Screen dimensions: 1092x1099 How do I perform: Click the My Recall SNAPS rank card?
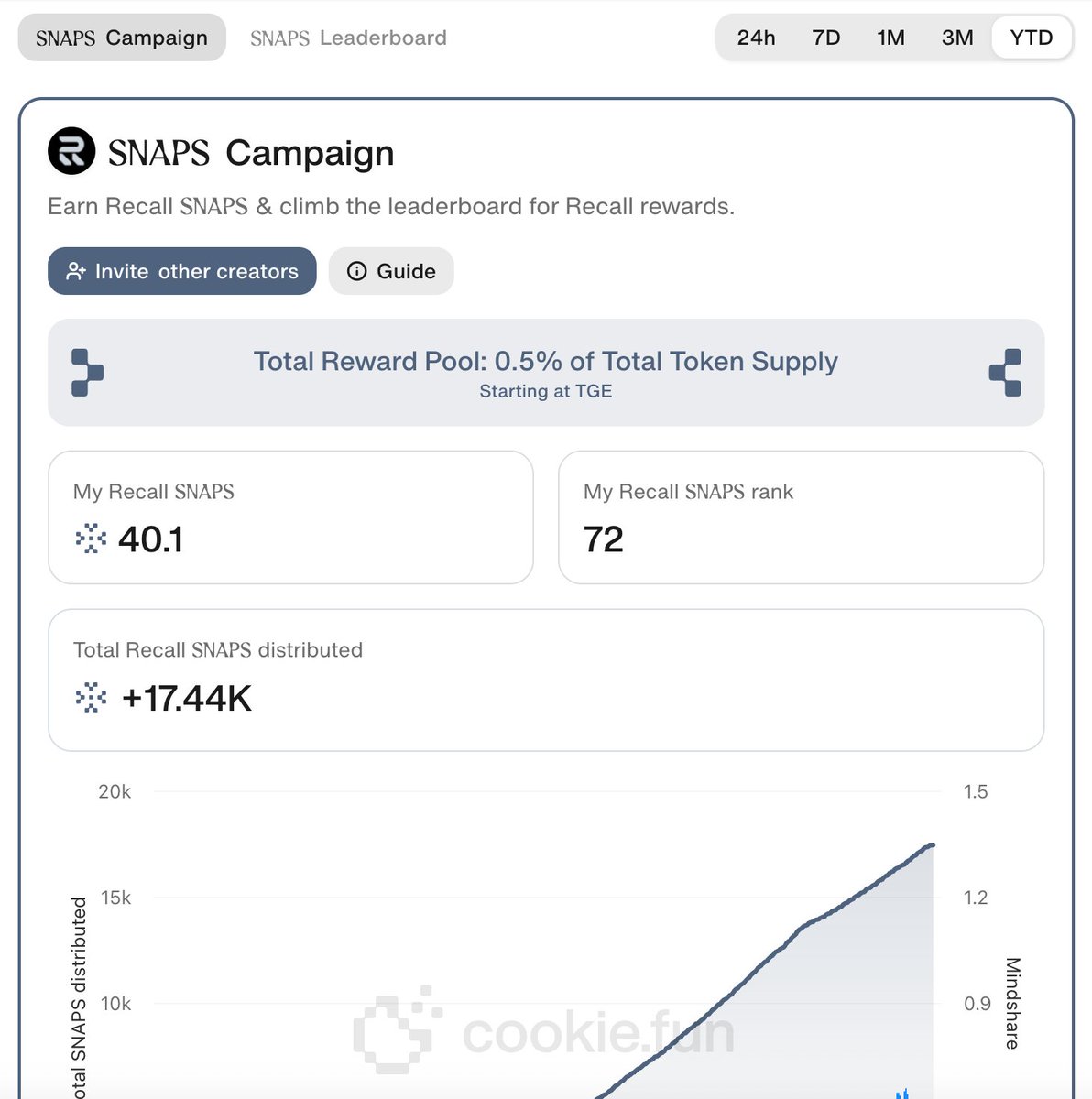click(x=801, y=517)
